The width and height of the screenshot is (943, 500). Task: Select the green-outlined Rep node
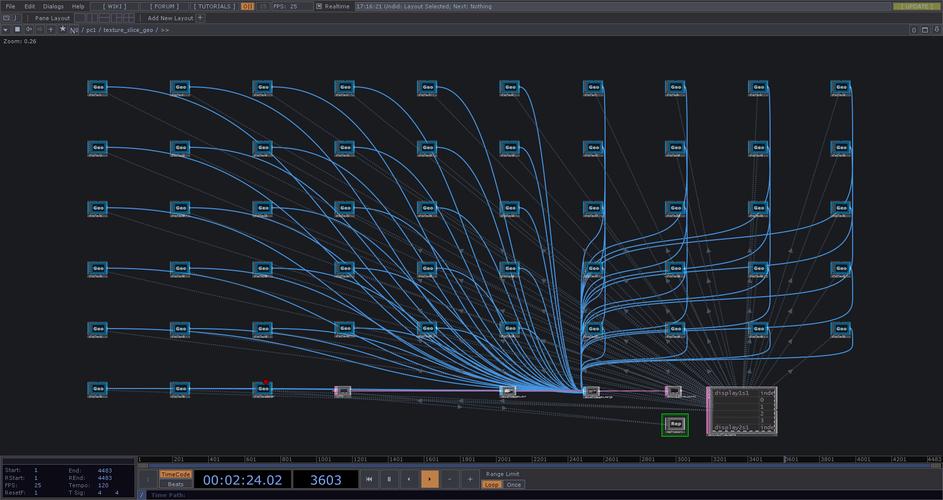pos(675,425)
